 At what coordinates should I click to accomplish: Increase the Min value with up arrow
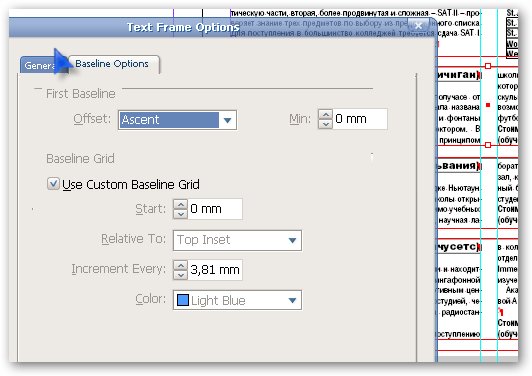tap(325, 114)
